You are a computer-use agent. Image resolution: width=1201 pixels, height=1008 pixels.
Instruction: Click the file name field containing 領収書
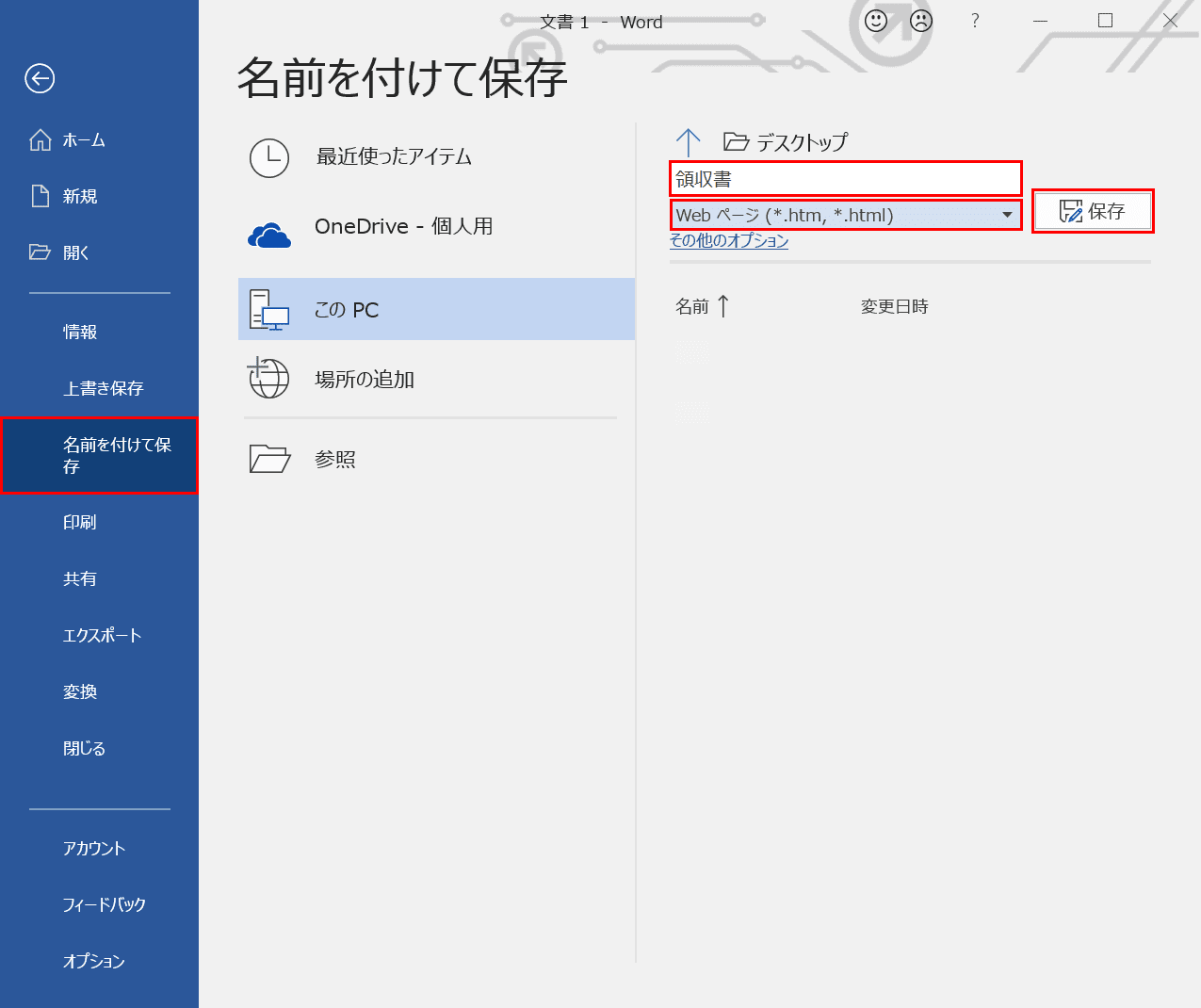click(846, 179)
